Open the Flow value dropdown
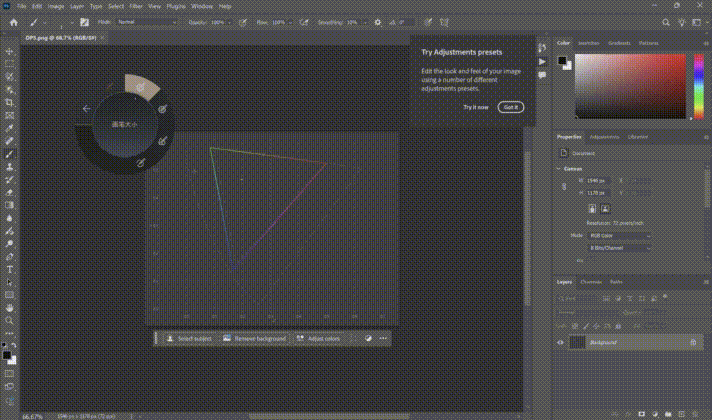712x420 pixels. point(290,22)
